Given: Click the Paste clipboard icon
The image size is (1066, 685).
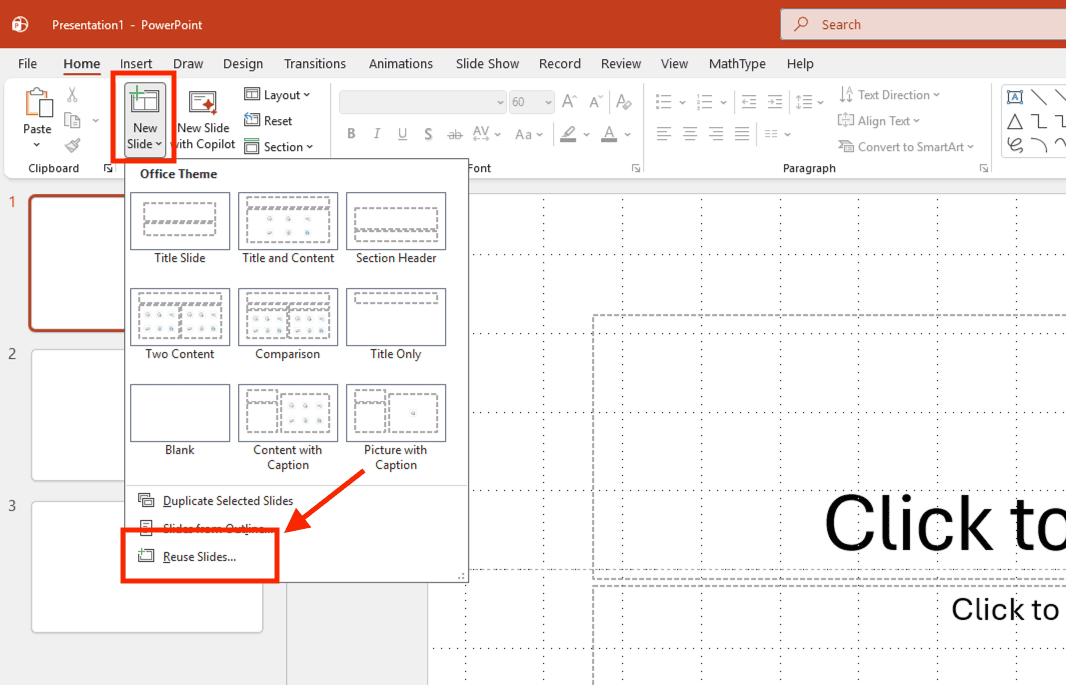Looking at the screenshot, I should pos(38,103).
